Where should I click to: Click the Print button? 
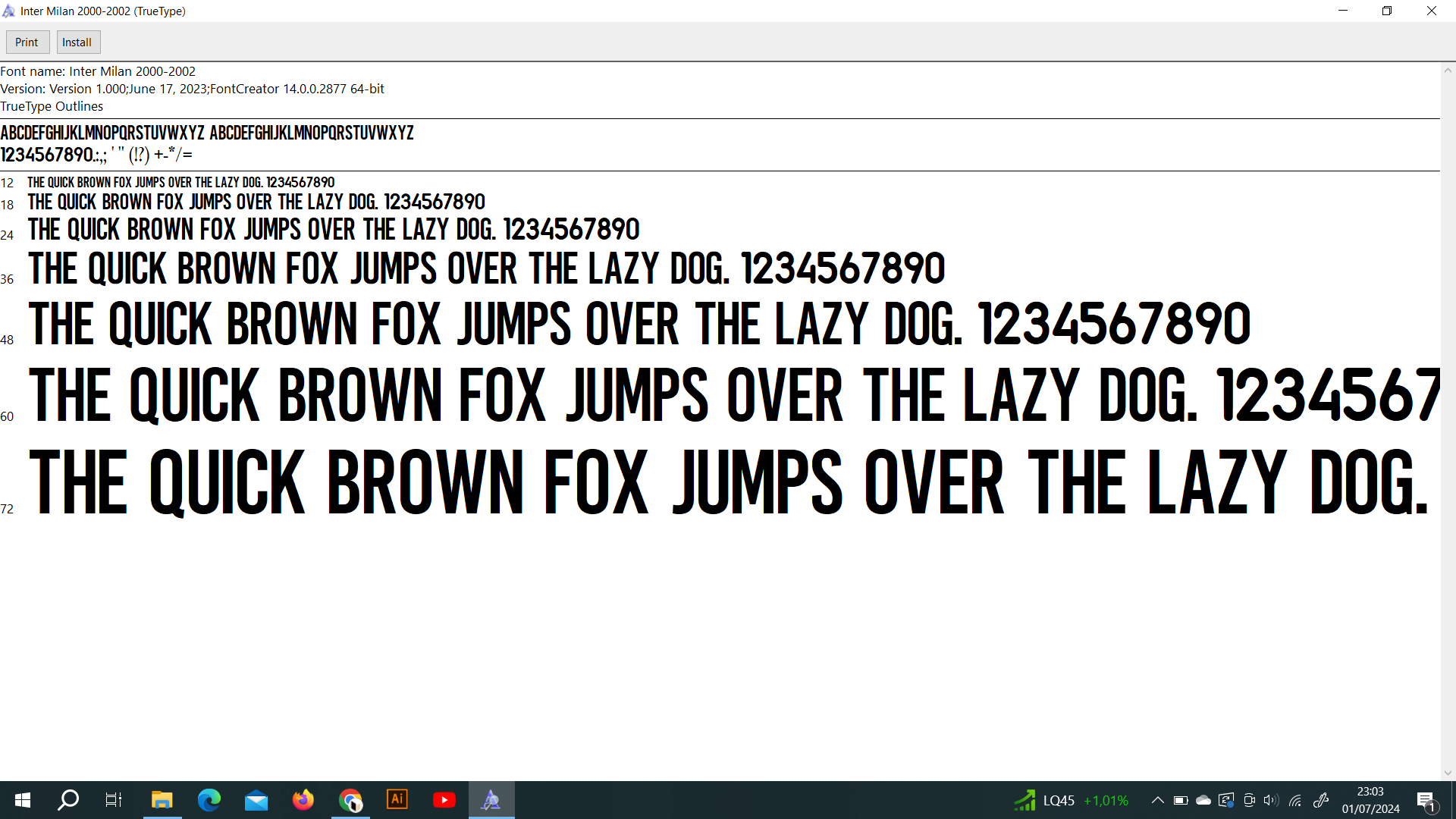coord(27,42)
